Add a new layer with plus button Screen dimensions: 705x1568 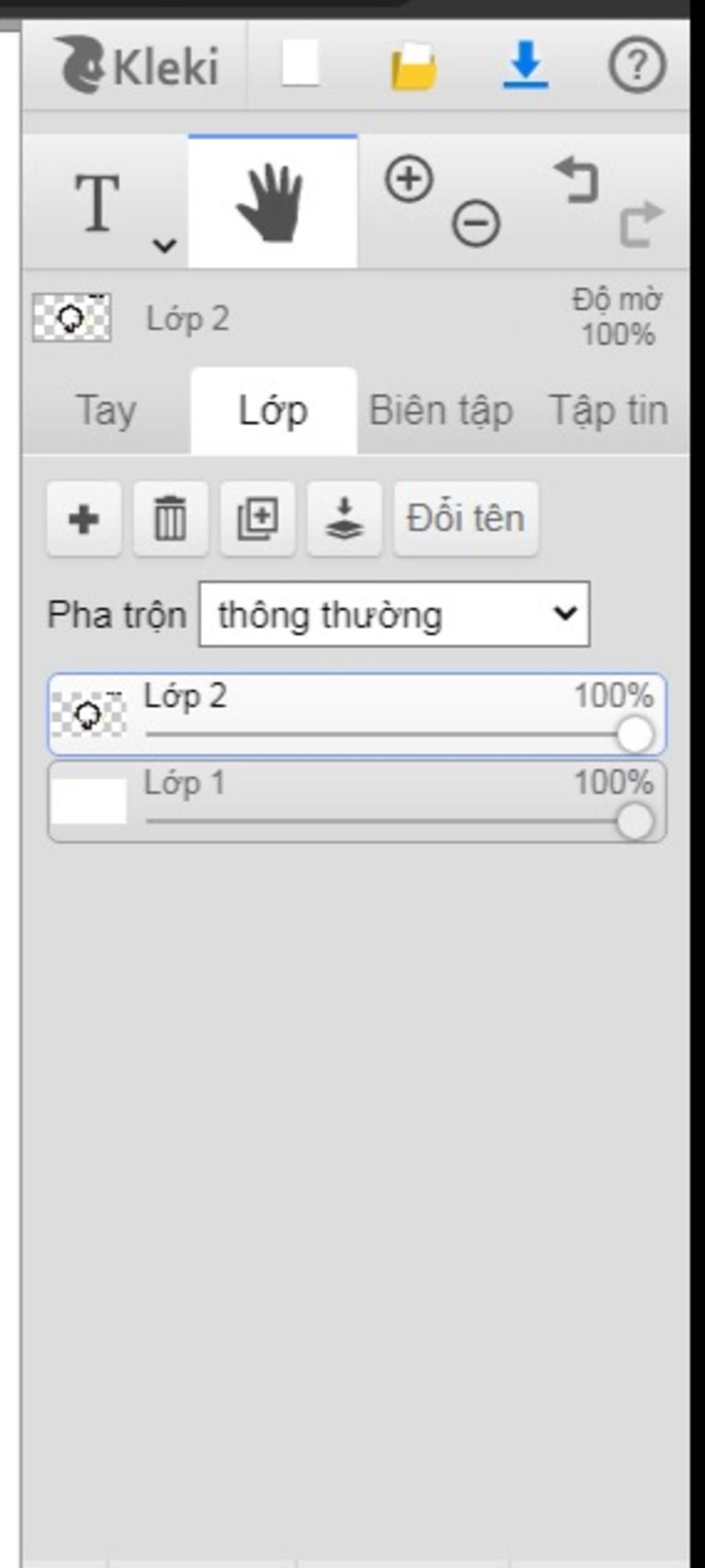click(84, 519)
